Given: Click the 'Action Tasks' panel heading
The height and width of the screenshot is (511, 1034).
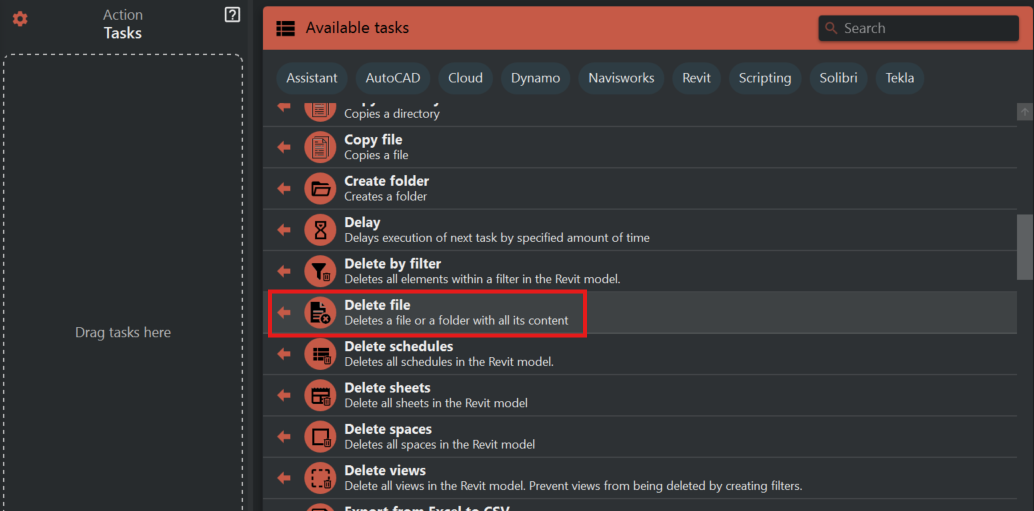Looking at the screenshot, I should pos(123,24).
